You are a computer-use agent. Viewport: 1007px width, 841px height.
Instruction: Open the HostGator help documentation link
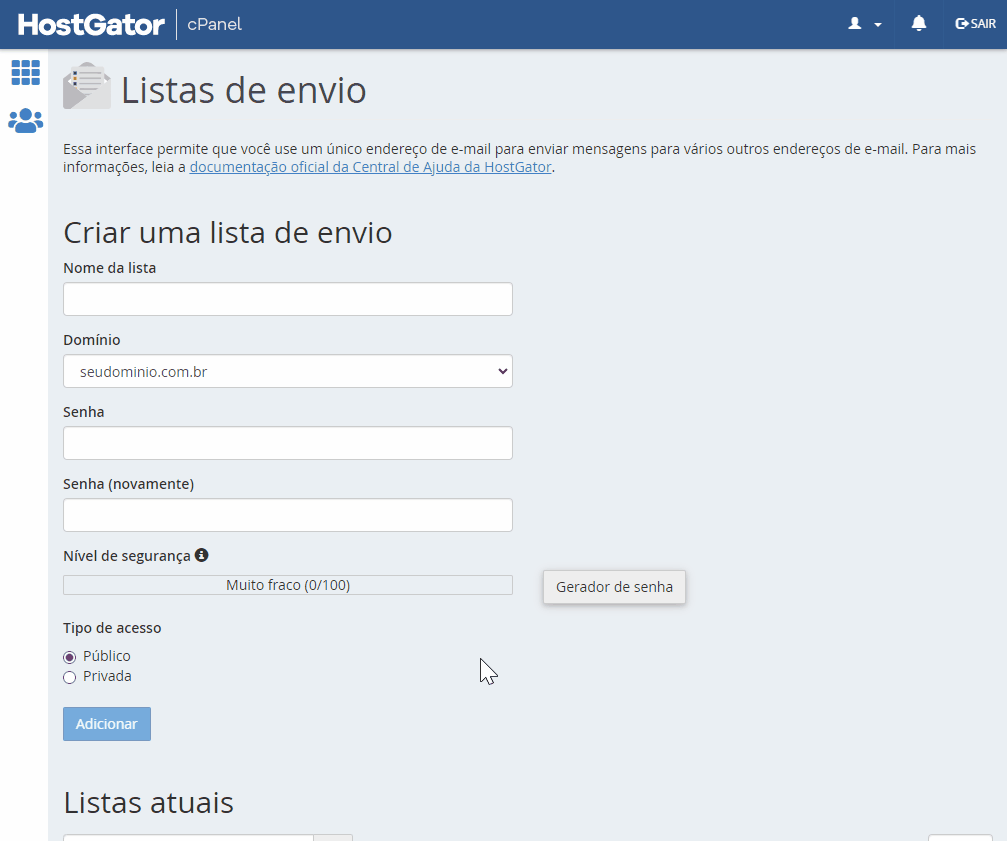point(371,167)
